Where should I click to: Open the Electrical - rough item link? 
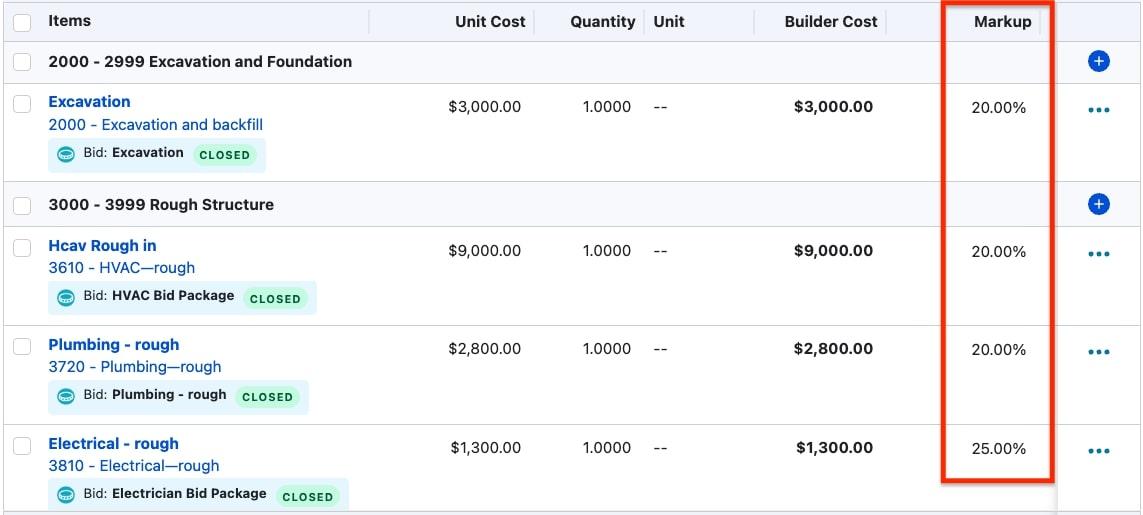coord(113,444)
